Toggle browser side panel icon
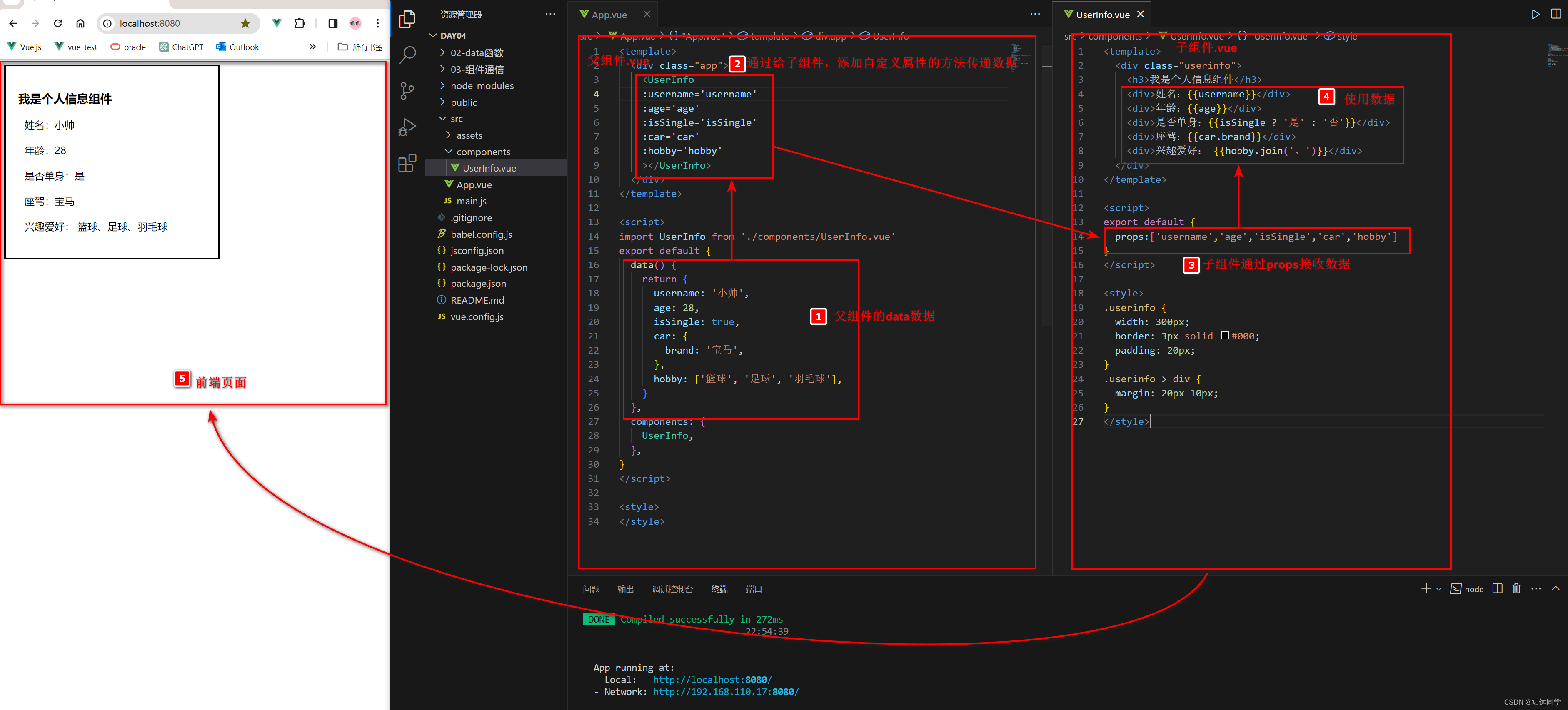The height and width of the screenshot is (710, 1568). coord(332,23)
